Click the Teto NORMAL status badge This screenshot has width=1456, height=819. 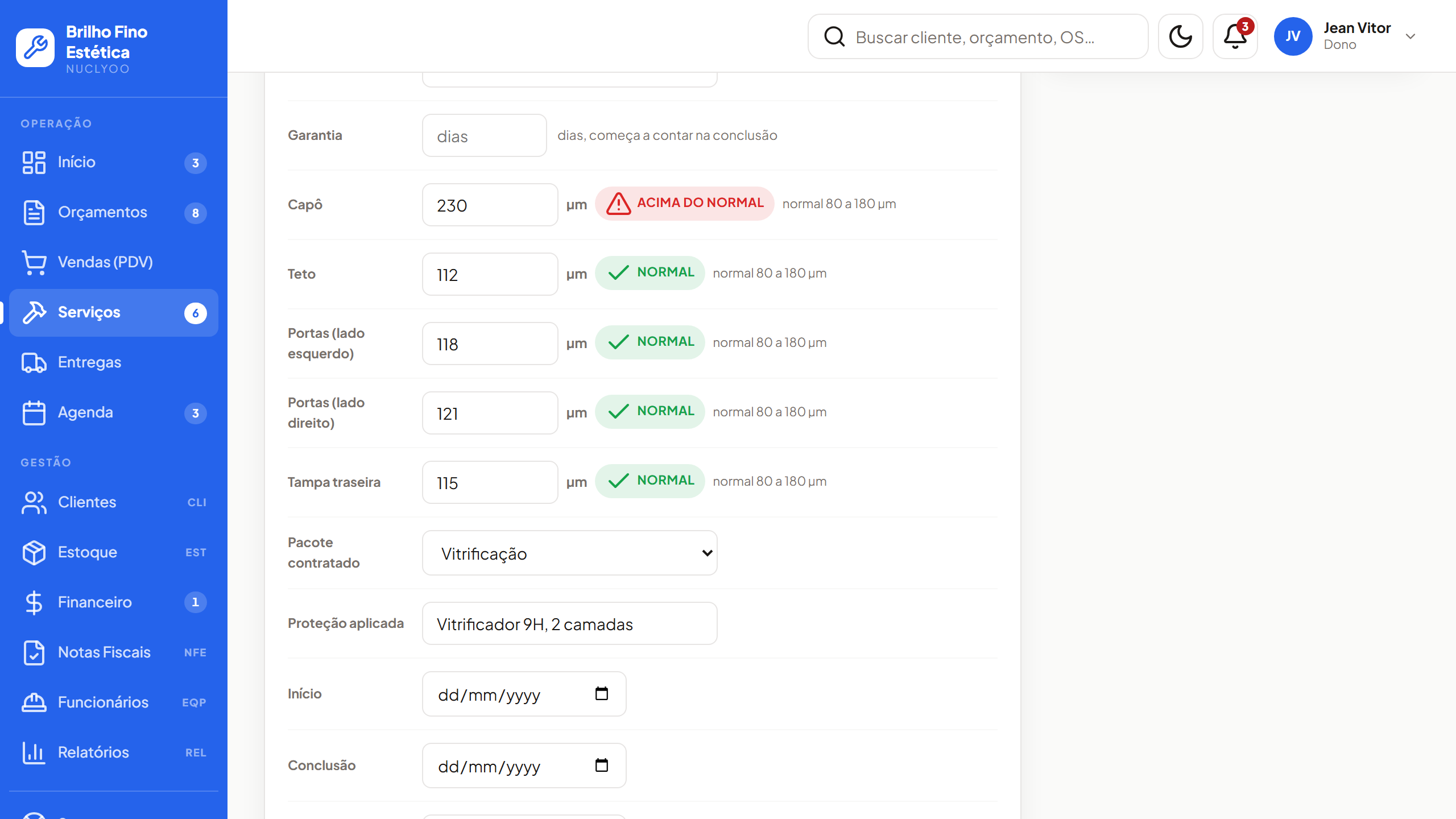pos(650,273)
